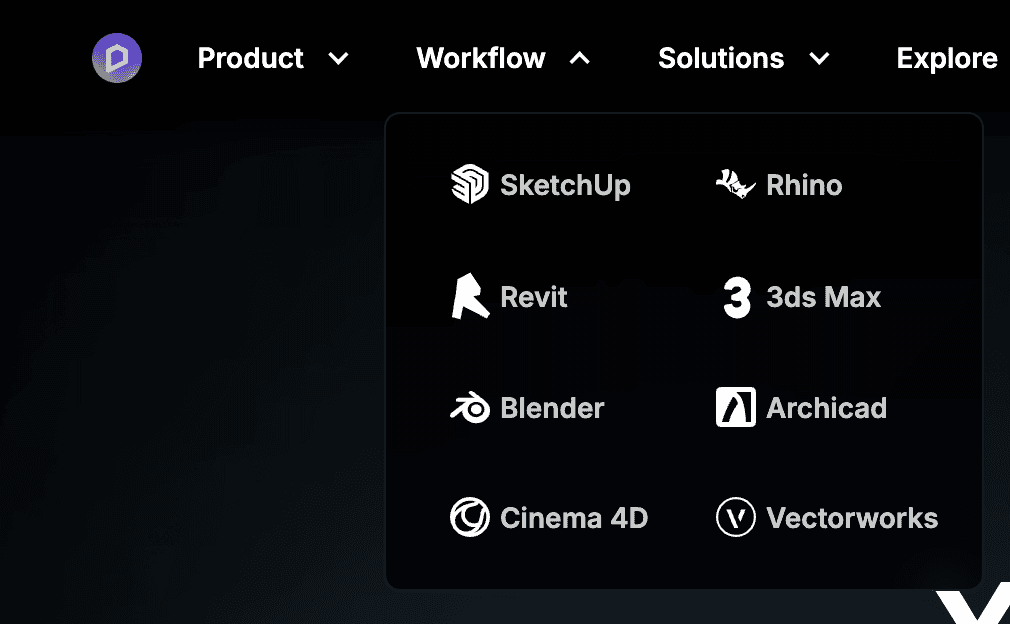This screenshot has width=1010, height=624.
Task: Collapse the Workflow menu chevron
Action: [x=580, y=59]
